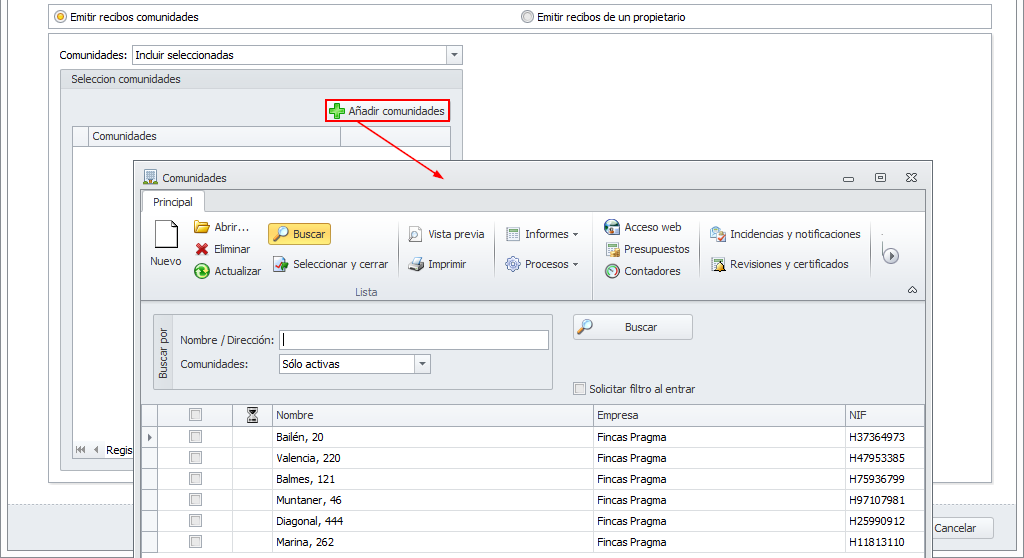Image resolution: width=1024 pixels, height=558 pixels.
Task: Show more ribbon commands with round arrow
Action: point(891,255)
